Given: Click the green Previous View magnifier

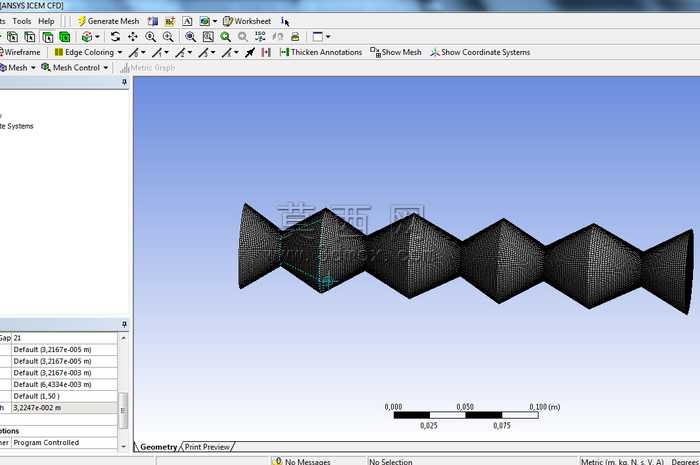Looking at the screenshot, I should 225,37.
